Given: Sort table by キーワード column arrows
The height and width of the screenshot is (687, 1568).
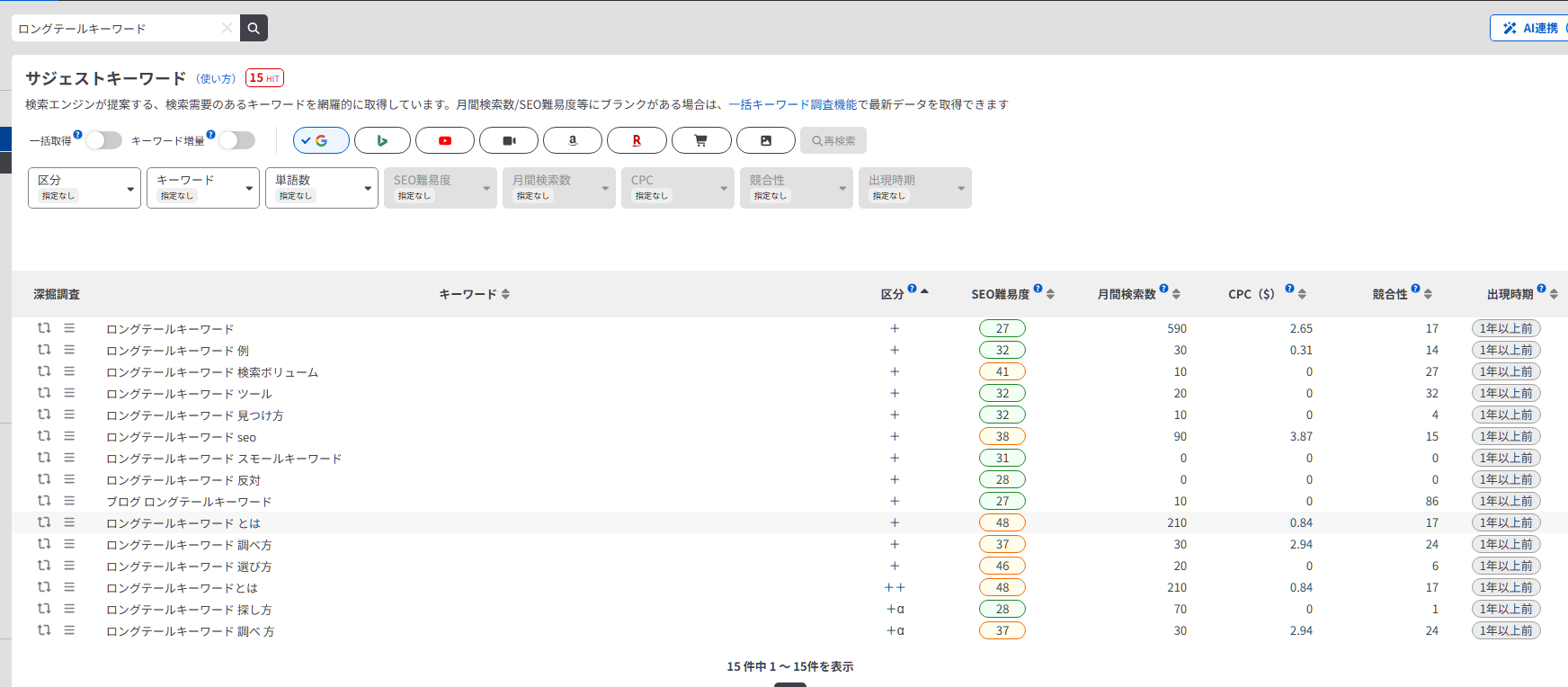Looking at the screenshot, I should (x=505, y=294).
